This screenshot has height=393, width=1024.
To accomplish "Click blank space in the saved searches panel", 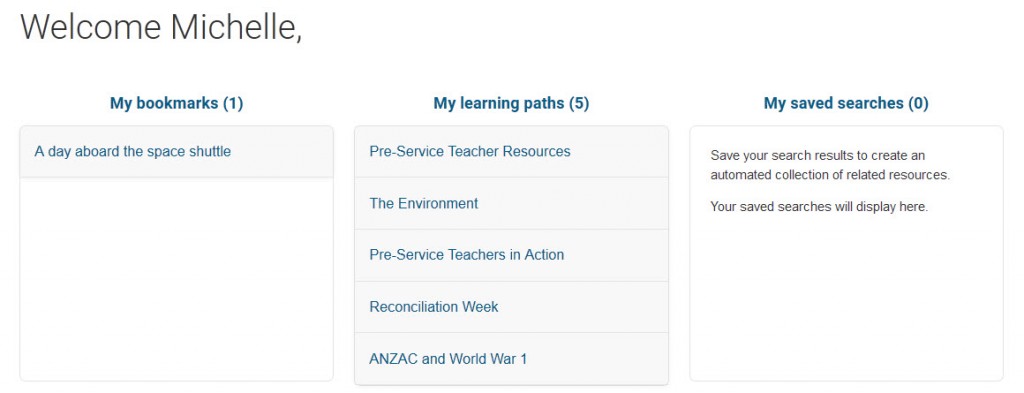I will pyautogui.click(x=846, y=300).
